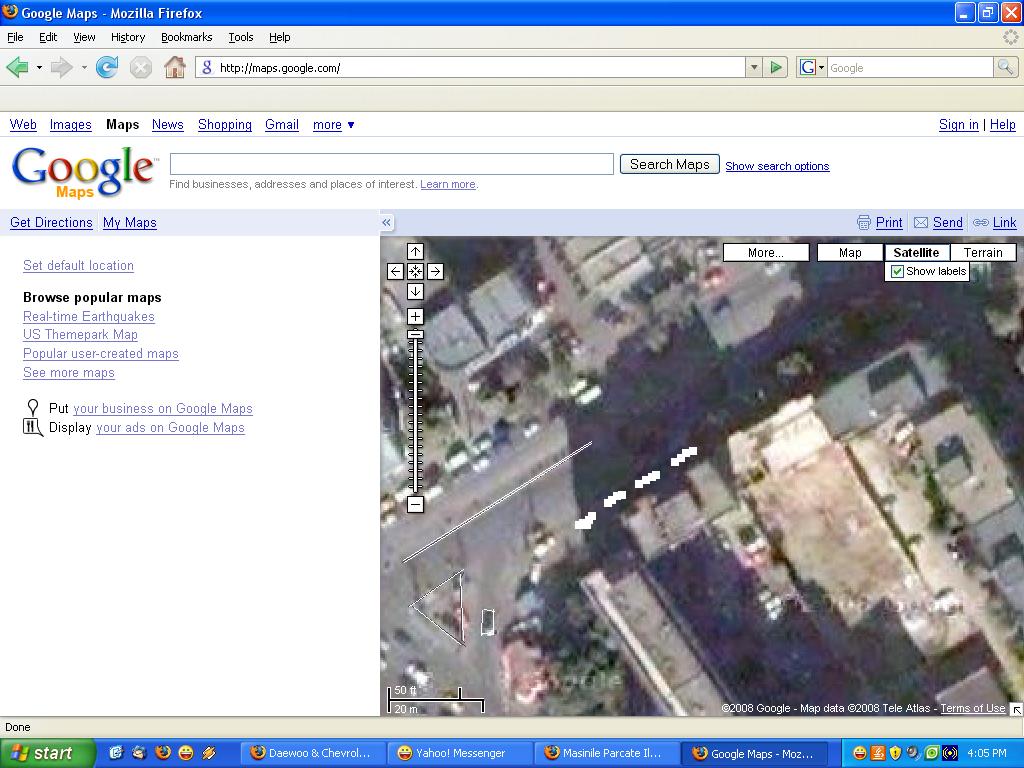Click the pan left arrow on map
Viewport: 1024px width, 768px height.
[x=395, y=272]
